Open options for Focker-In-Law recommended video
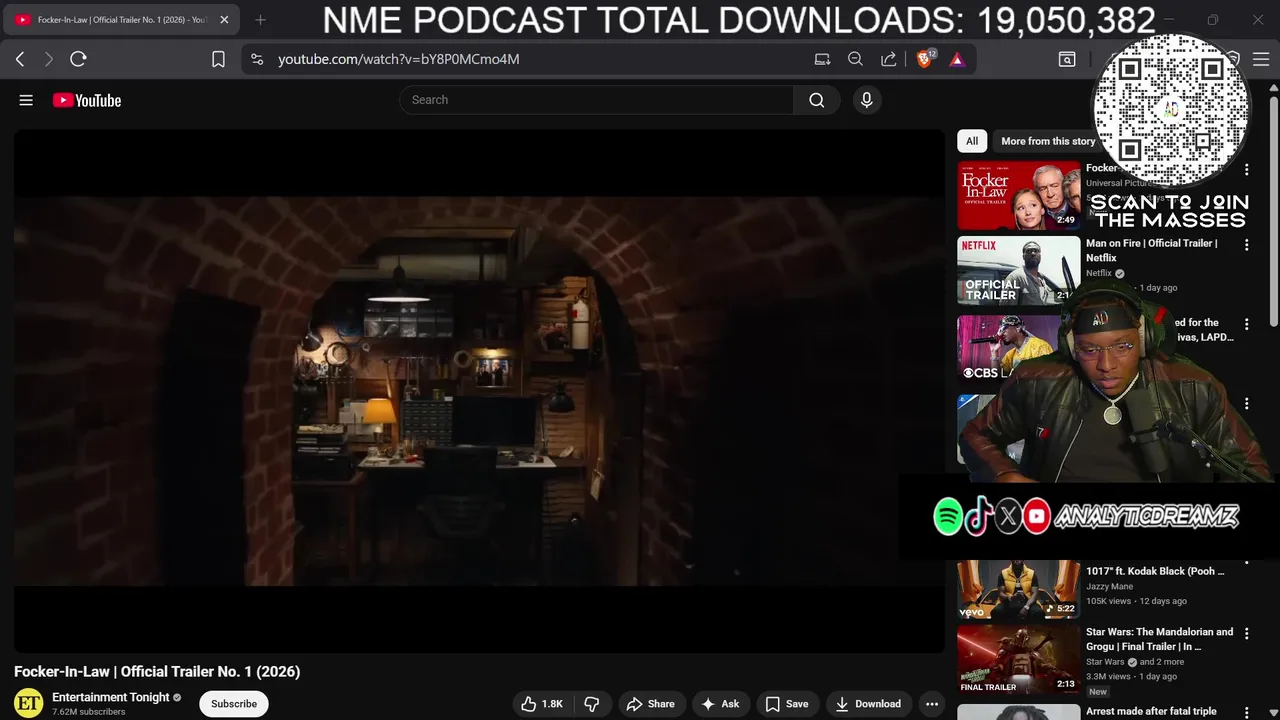 (x=1246, y=170)
